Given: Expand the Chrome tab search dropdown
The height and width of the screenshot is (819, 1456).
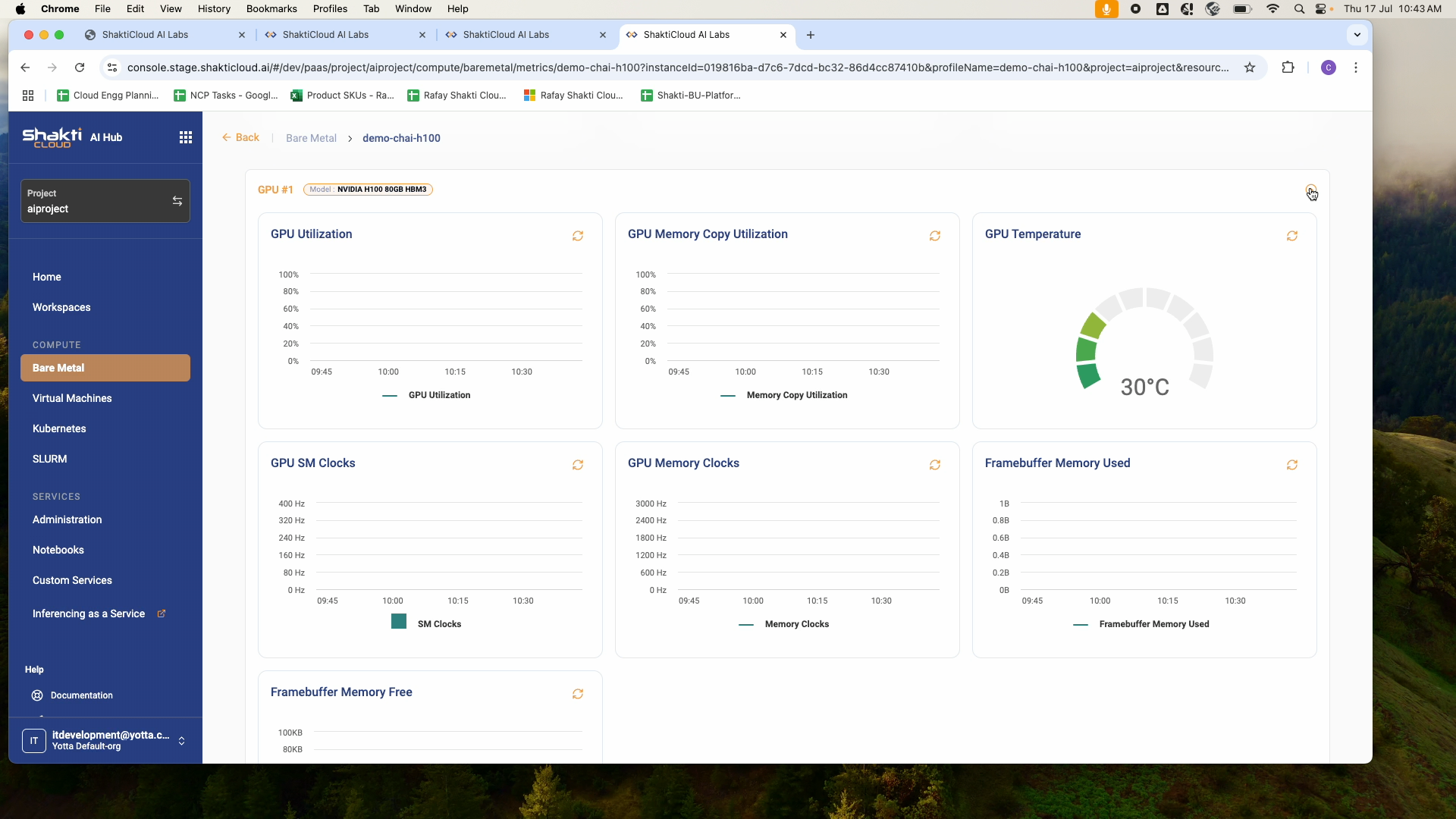Looking at the screenshot, I should coord(1357,35).
